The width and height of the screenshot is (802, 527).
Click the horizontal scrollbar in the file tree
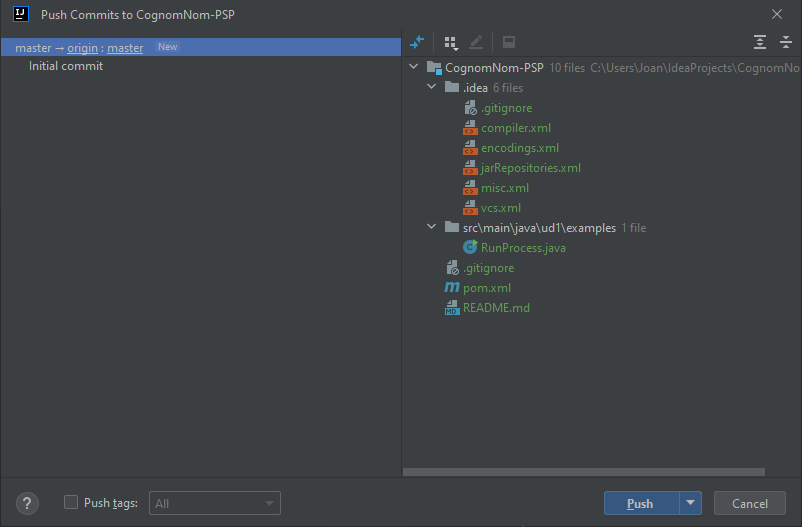pos(584,472)
